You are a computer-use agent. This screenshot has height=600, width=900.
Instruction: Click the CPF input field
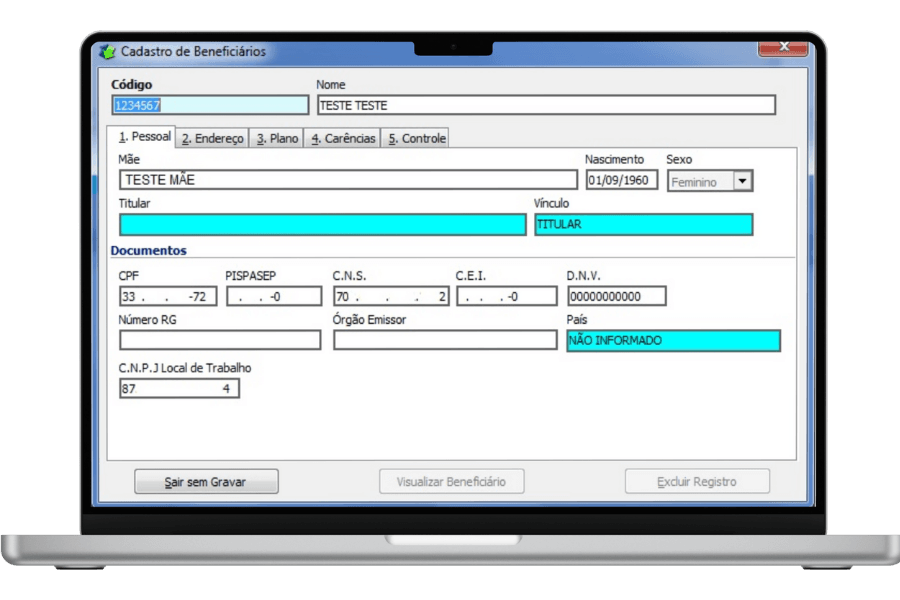168,297
